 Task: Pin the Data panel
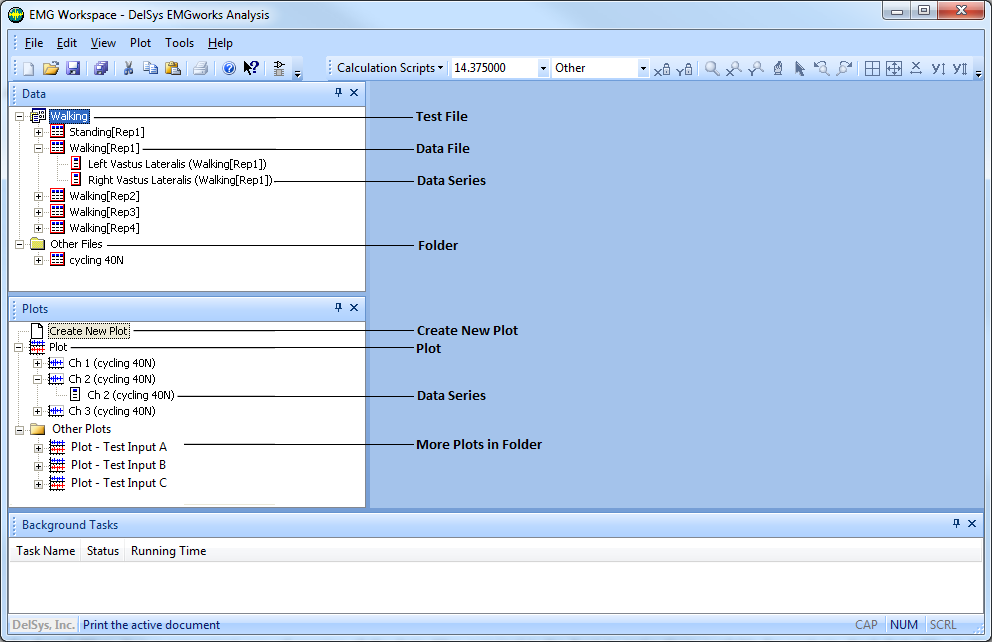pyautogui.click(x=338, y=93)
